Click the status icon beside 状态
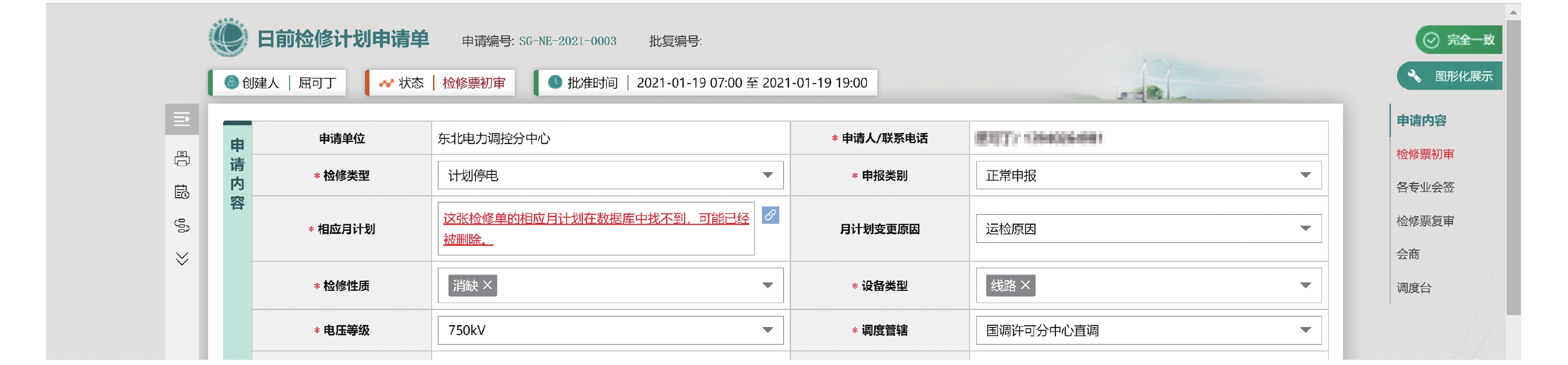Image resolution: width=1568 pixels, height=365 pixels. point(386,83)
